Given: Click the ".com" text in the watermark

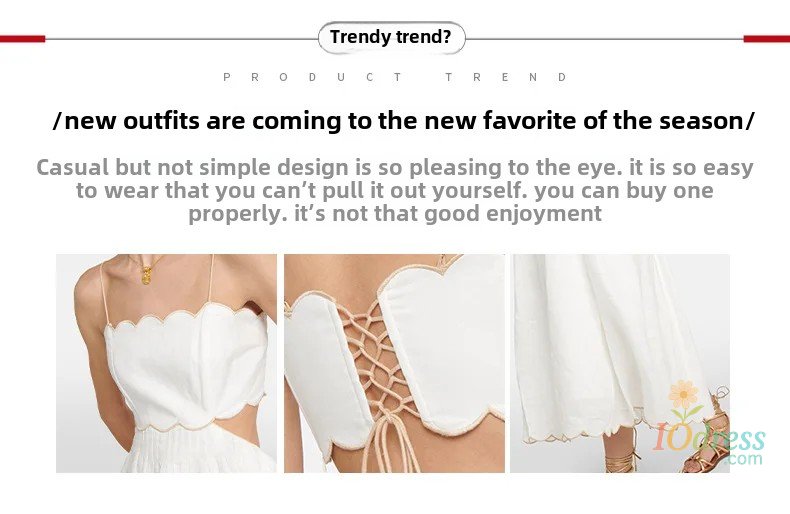Looking at the screenshot, I should [745, 459].
